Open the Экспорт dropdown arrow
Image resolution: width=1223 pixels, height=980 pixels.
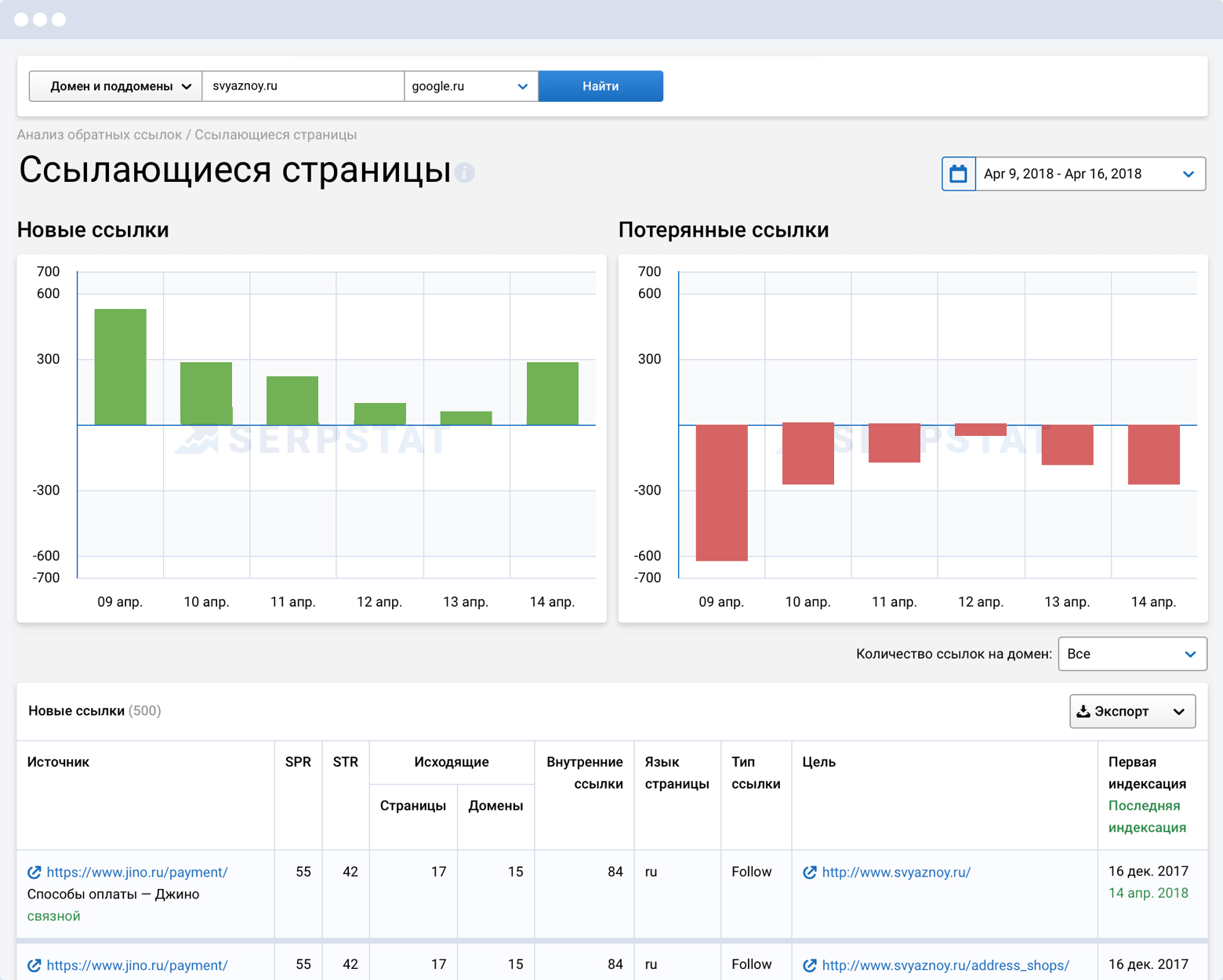pos(1179,712)
